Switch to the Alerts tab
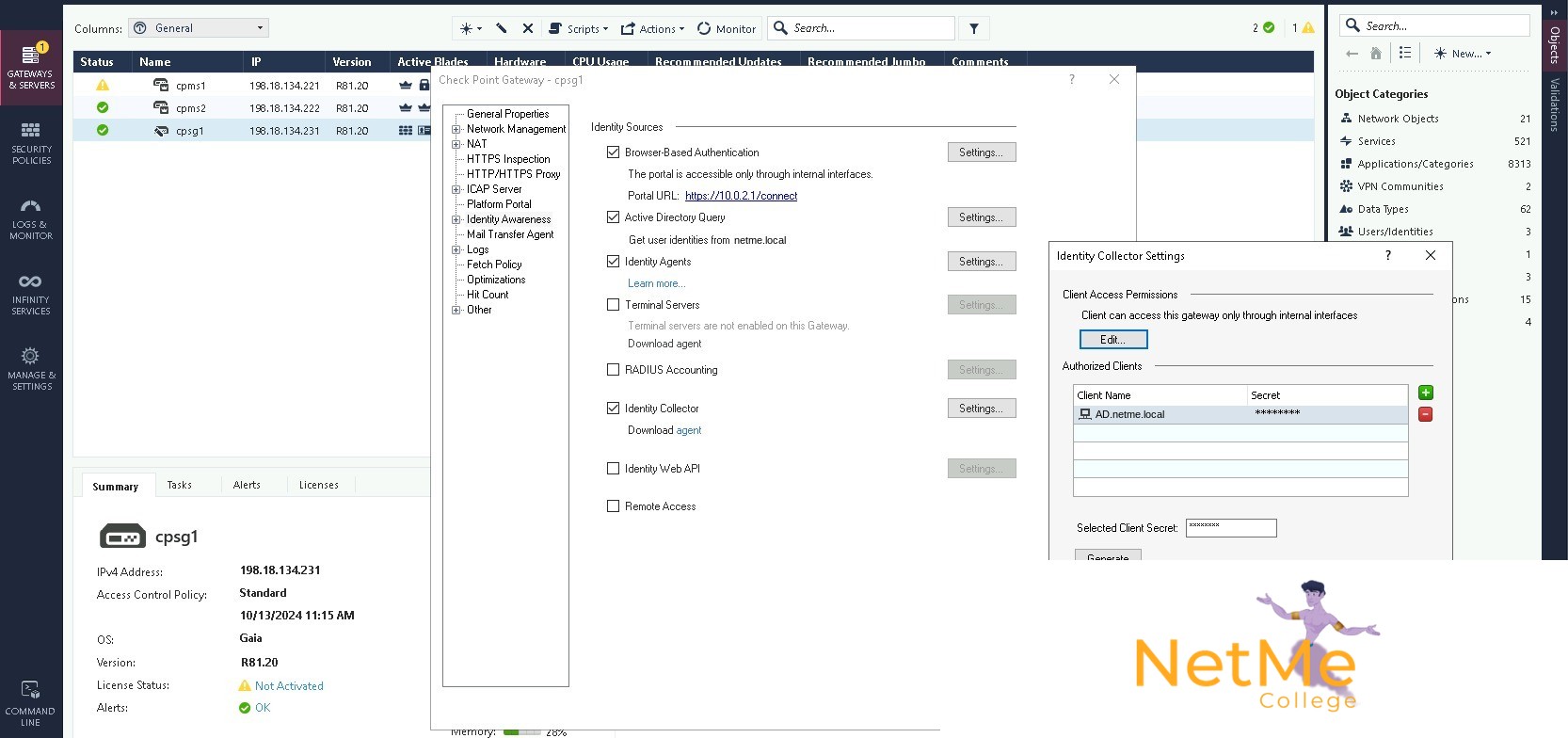The image size is (1568, 738). (247, 485)
